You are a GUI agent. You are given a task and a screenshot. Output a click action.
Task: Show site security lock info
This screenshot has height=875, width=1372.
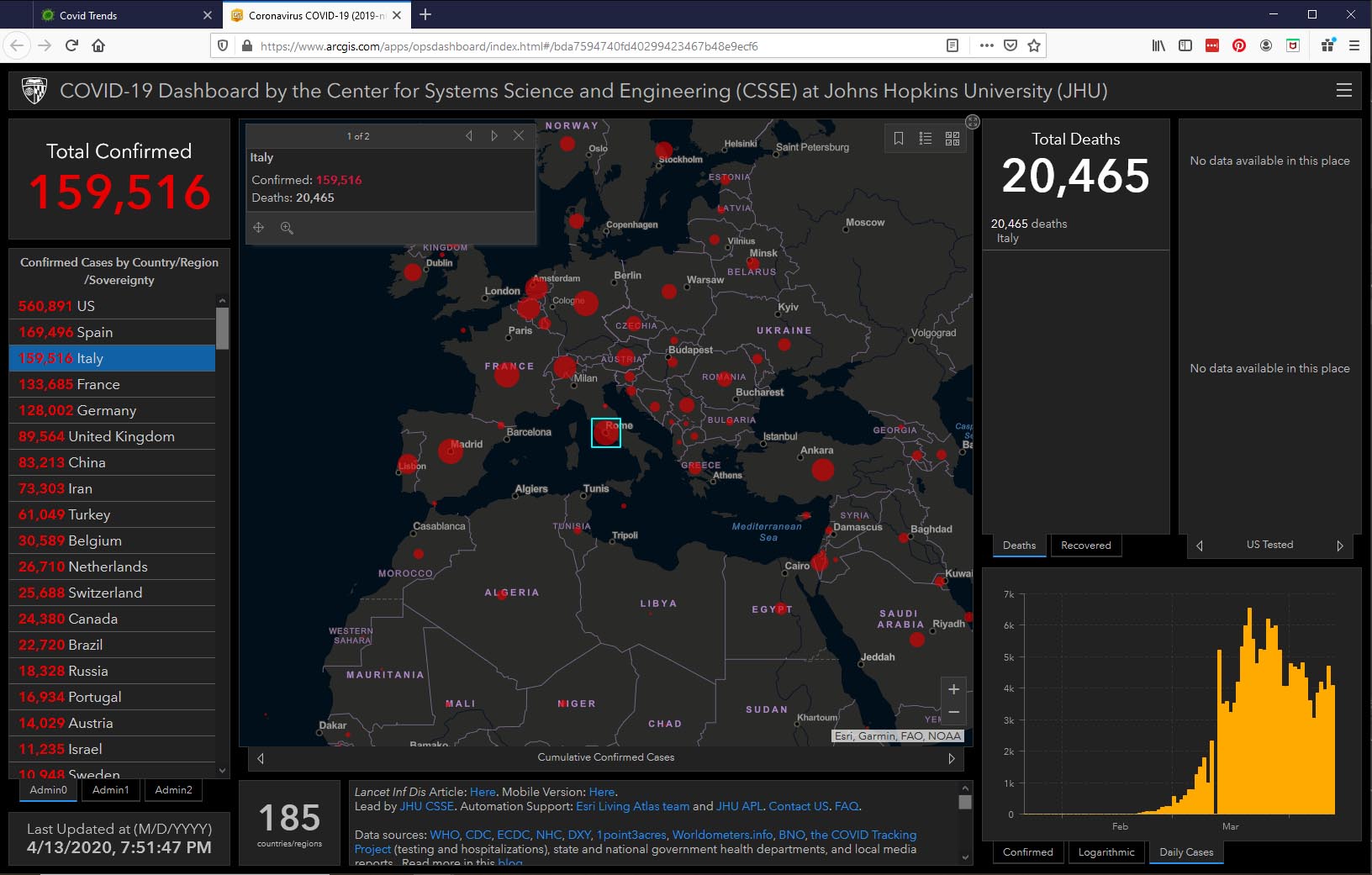pyautogui.click(x=246, y=45)
